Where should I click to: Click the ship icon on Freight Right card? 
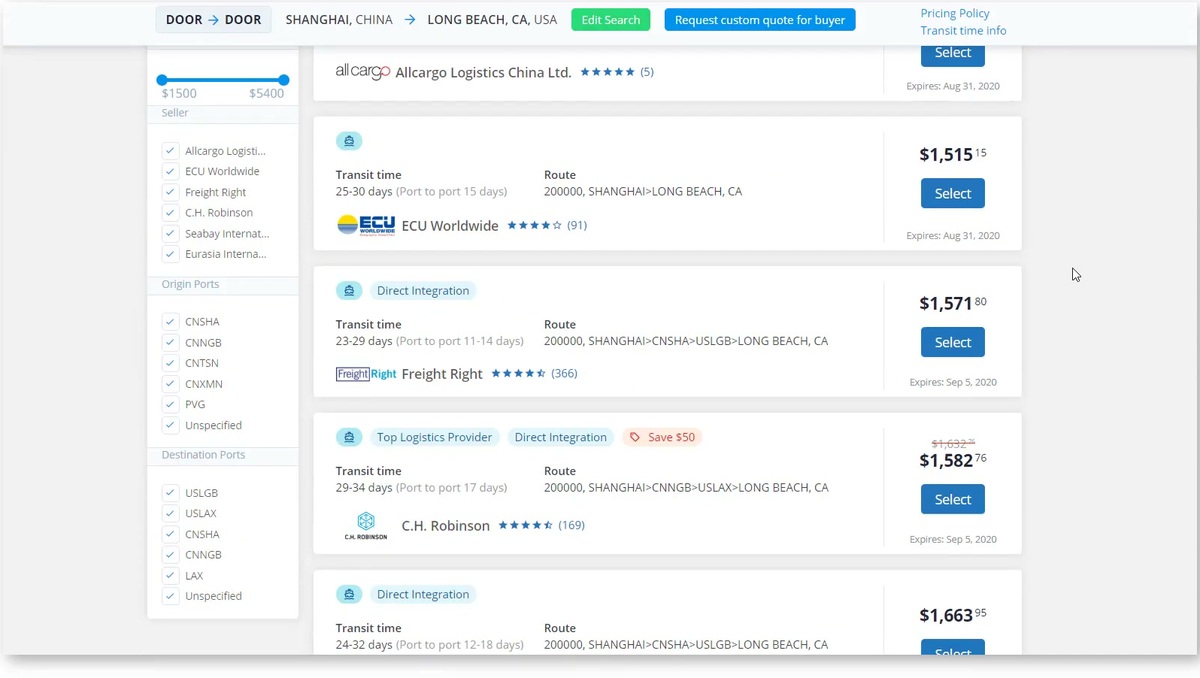[349, 291]
